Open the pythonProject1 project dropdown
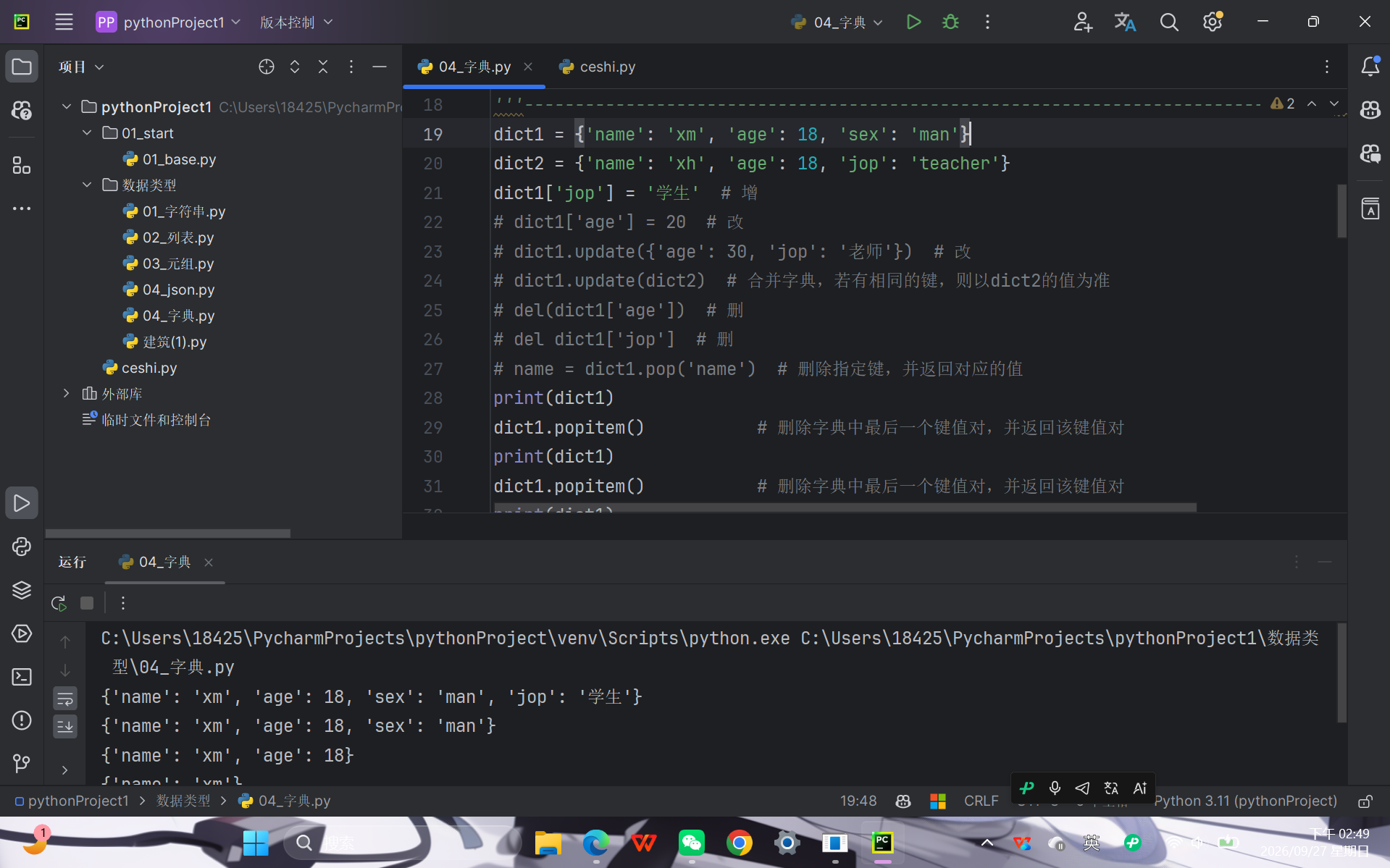1390x868 pixels. tap(168, 22)
